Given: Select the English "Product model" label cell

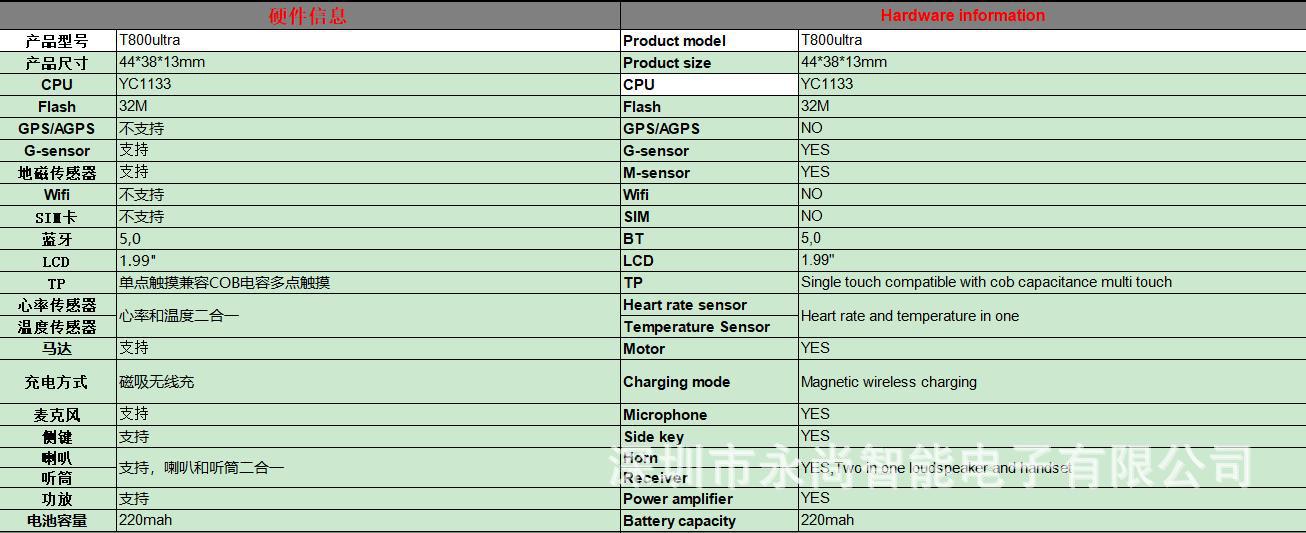Looking at the screenshot, I should click(x=709, y=41).
